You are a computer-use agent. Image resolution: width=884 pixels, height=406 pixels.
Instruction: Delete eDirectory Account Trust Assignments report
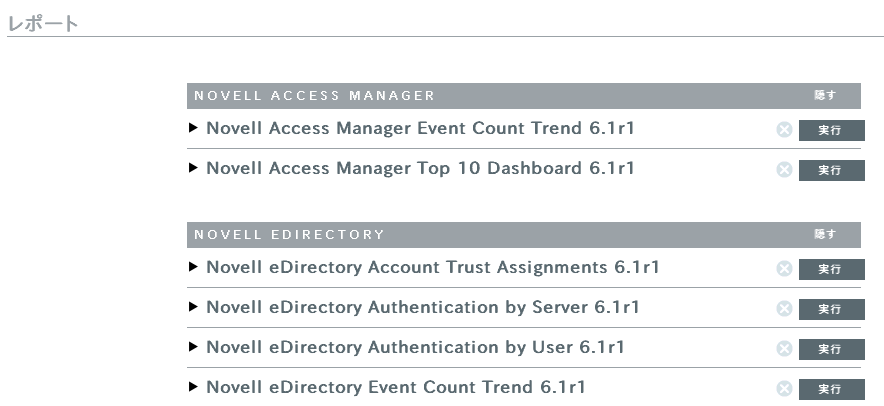pyautogui.click(x=784, y=269)
